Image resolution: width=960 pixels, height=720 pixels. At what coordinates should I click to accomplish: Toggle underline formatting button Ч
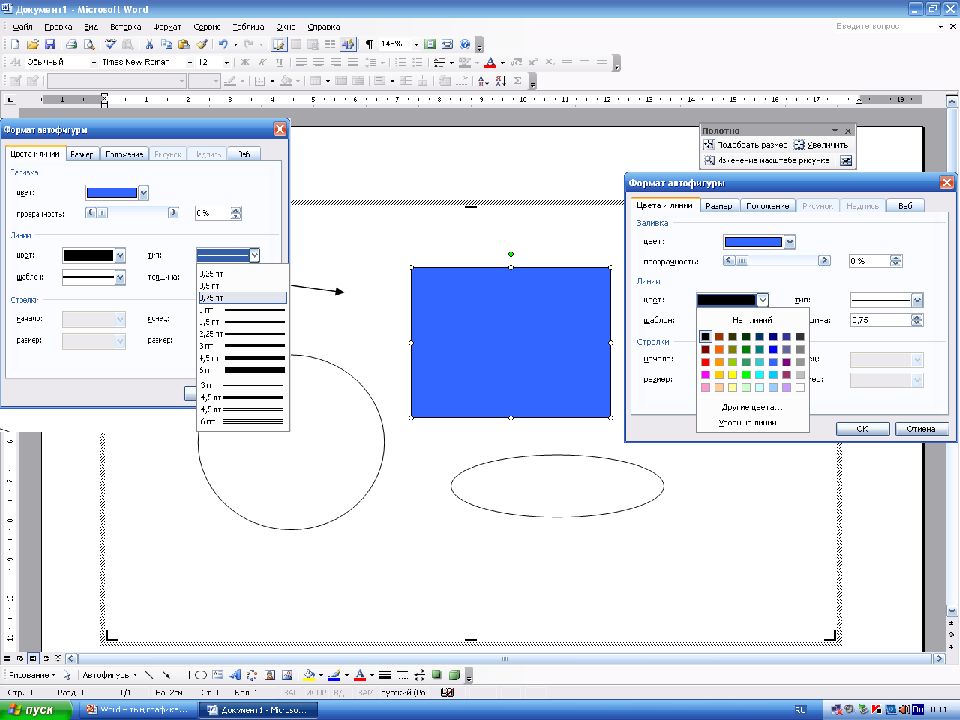(279, 62)
